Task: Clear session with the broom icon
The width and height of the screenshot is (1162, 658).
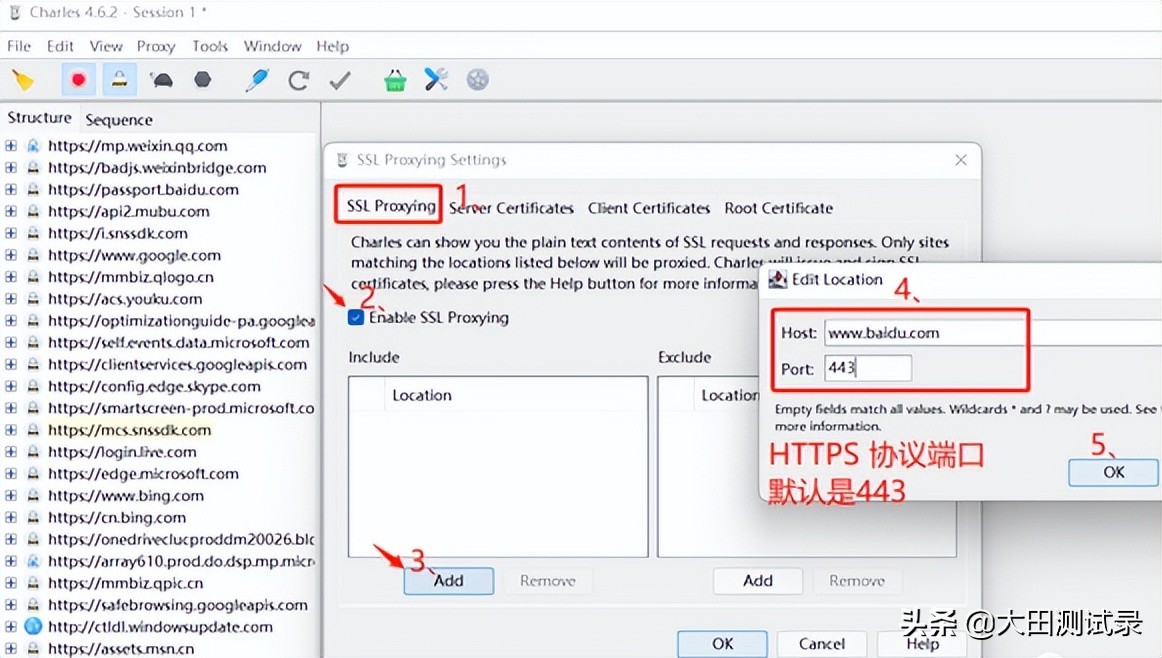Action: [23, 79]
